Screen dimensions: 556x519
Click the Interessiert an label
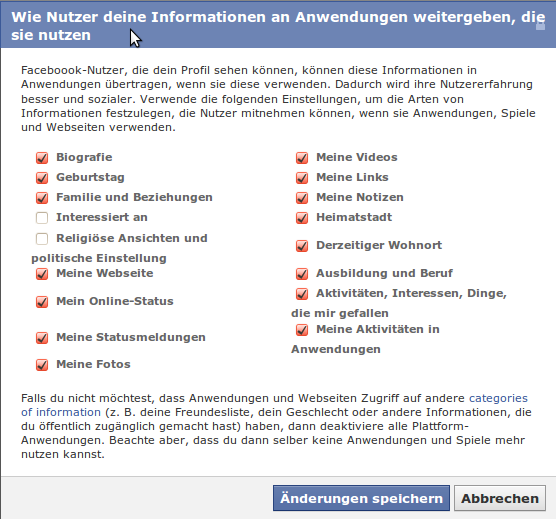coord(102,217)
